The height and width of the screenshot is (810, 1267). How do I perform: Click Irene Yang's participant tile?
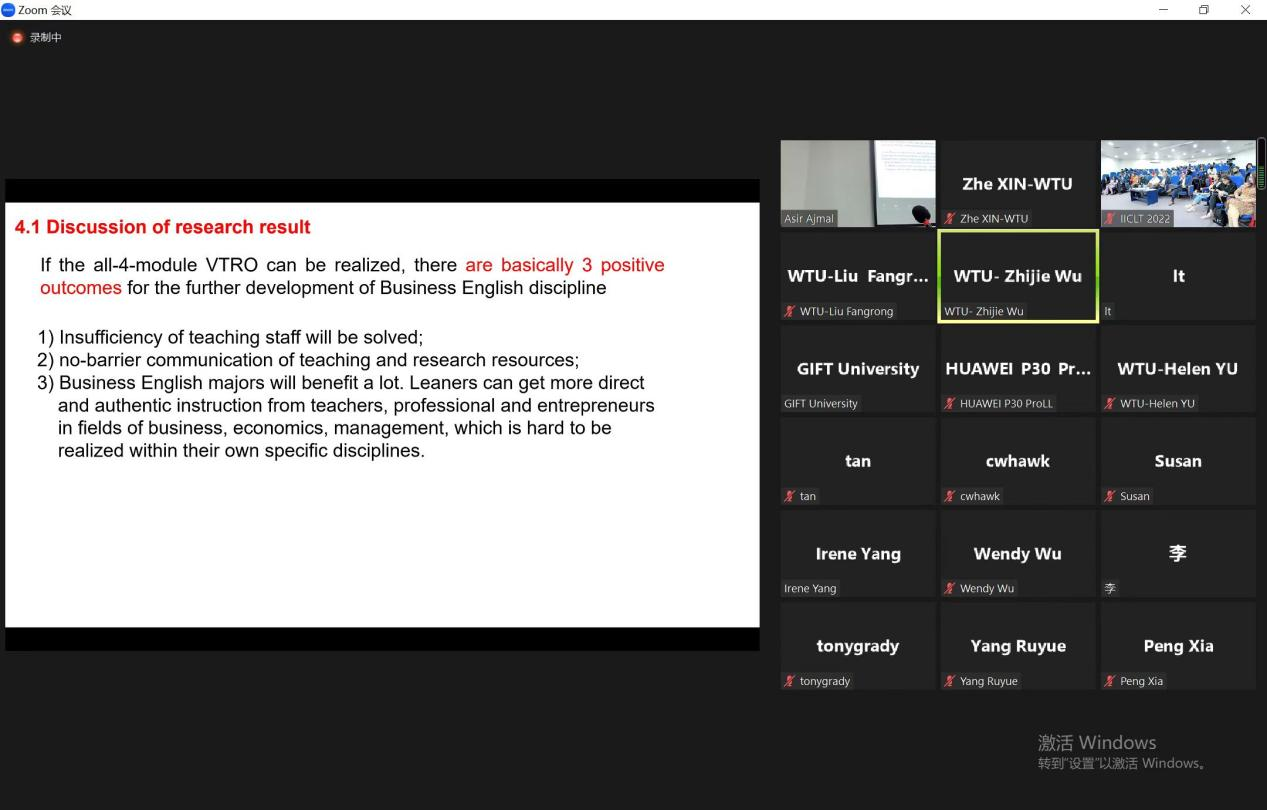click(857, 554)
